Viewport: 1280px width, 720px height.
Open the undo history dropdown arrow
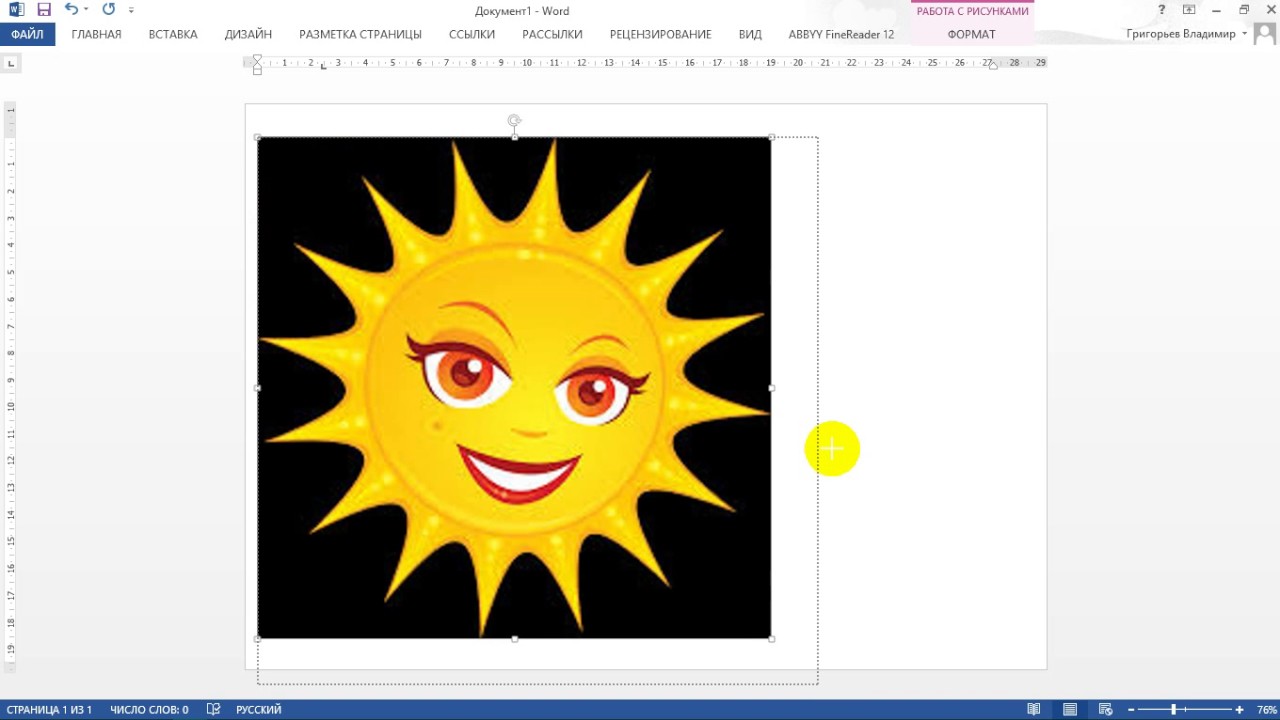tap(86, 10)
